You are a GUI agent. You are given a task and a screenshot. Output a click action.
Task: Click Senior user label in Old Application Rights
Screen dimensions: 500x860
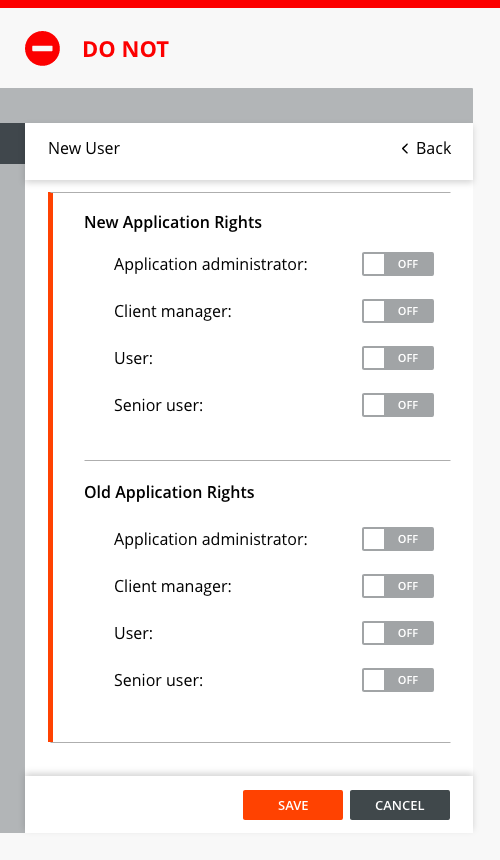(x=158, y=680)
